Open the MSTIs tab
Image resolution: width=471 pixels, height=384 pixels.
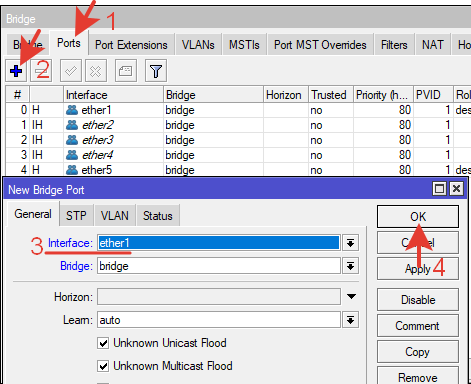[x=244, y=45]
